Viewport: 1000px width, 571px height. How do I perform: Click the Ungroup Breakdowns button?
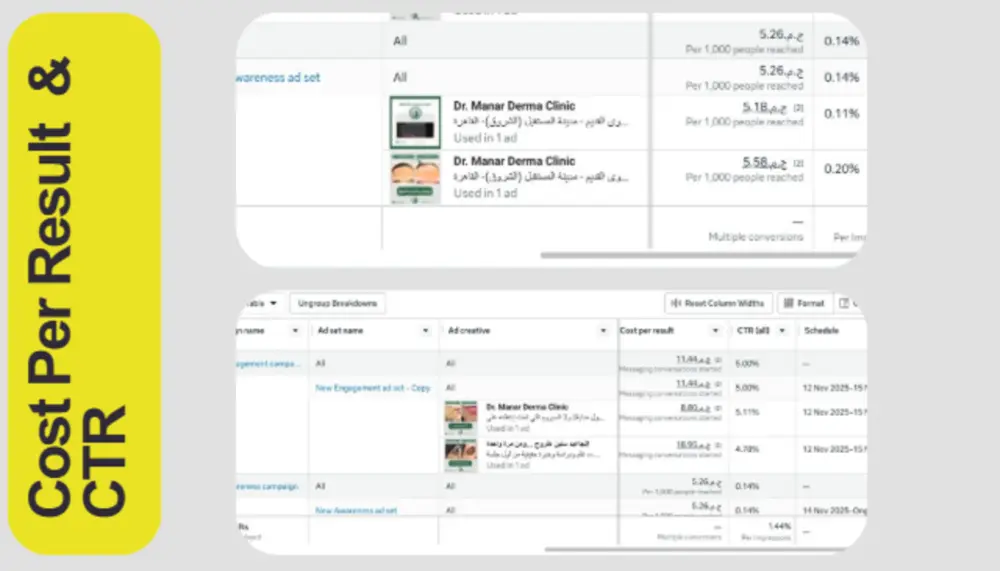coord(337,303)
